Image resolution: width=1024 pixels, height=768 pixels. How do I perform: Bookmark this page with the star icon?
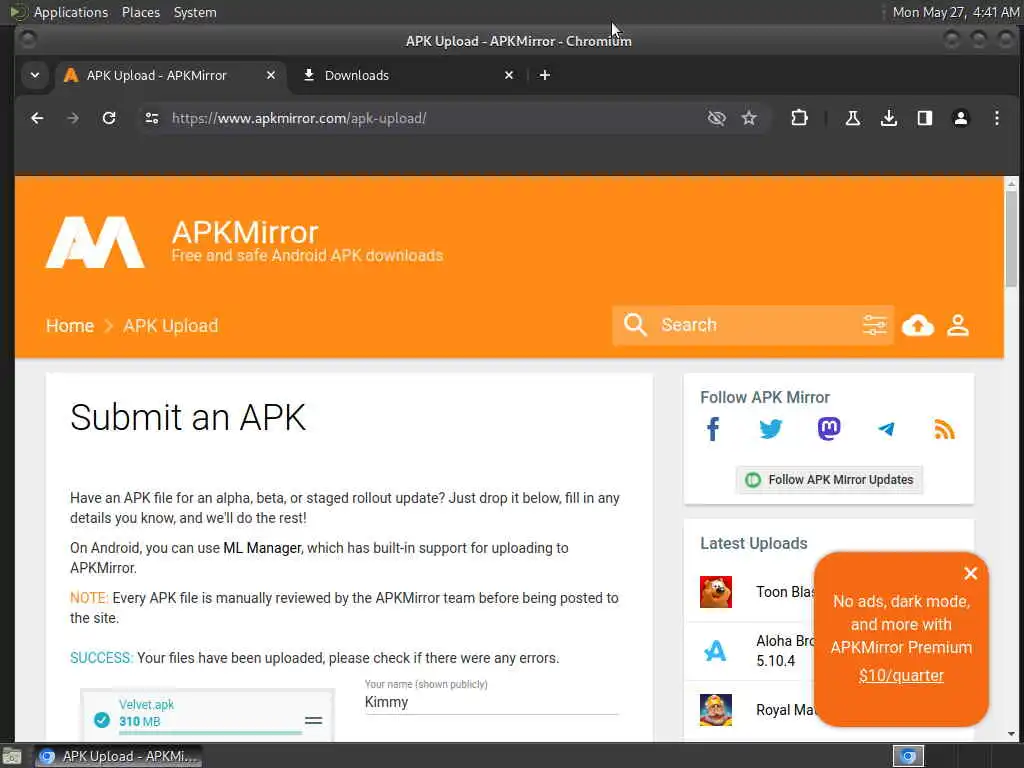[749, 118]
